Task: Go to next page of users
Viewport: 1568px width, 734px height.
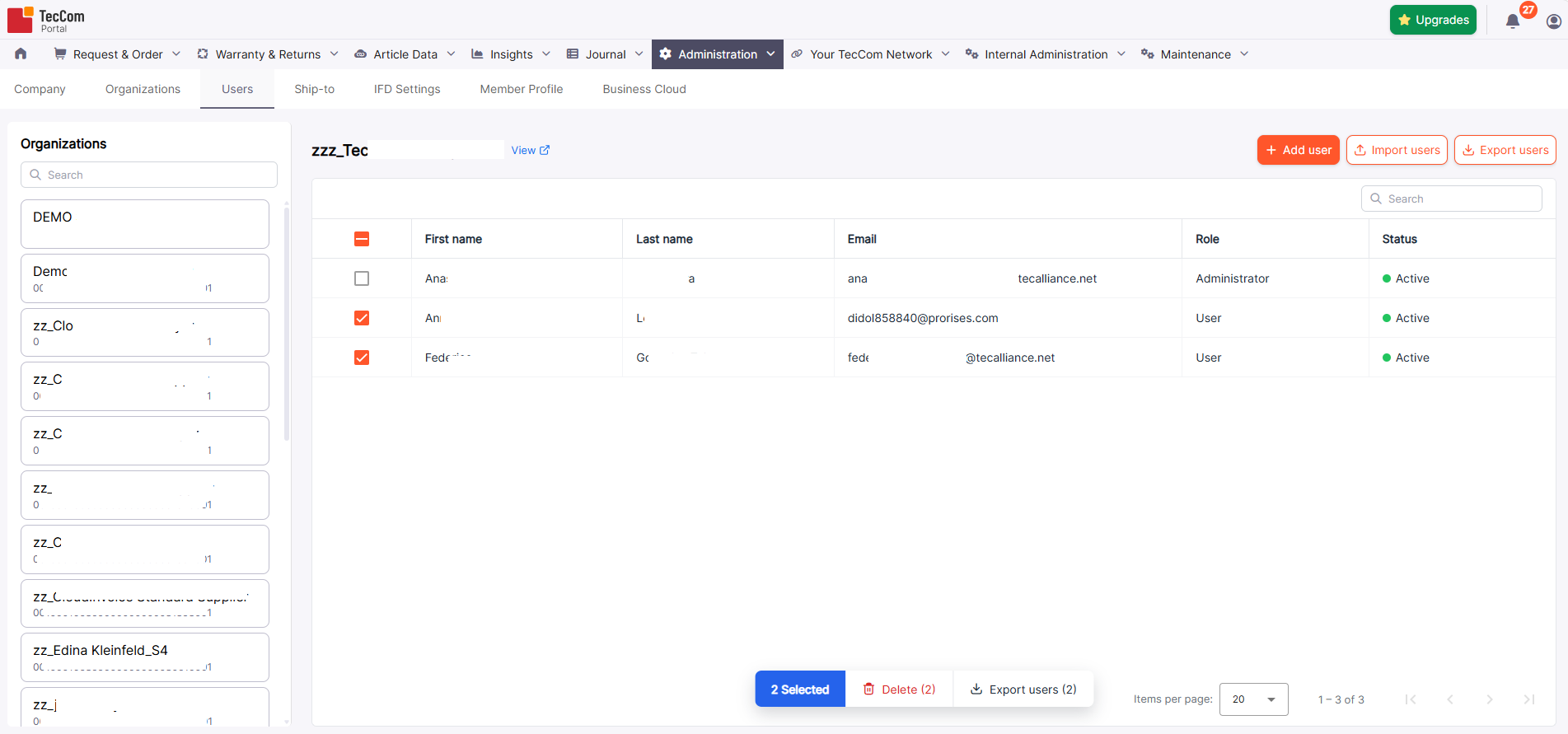Action: coord(1490,699)
